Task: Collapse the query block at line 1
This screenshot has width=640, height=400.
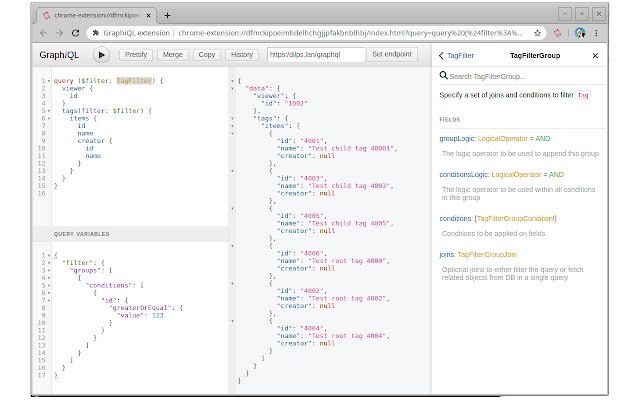Action: point(49,81)
